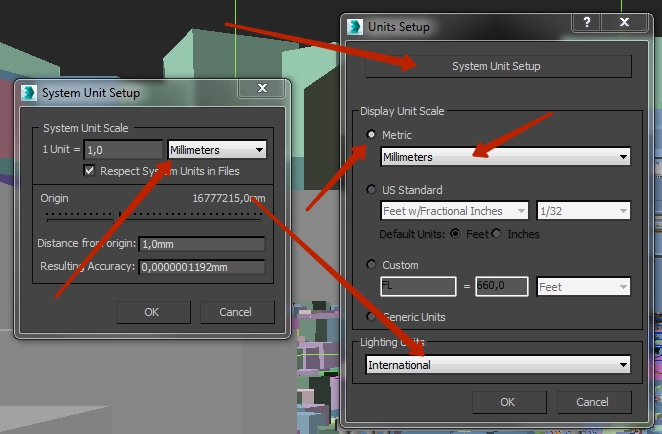Choose the Generic Units radio option

tap(373, 317)
